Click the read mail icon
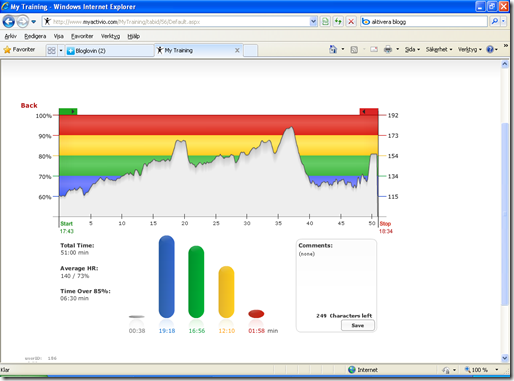Viewport: 514px width, 381px height. point(374,50)
